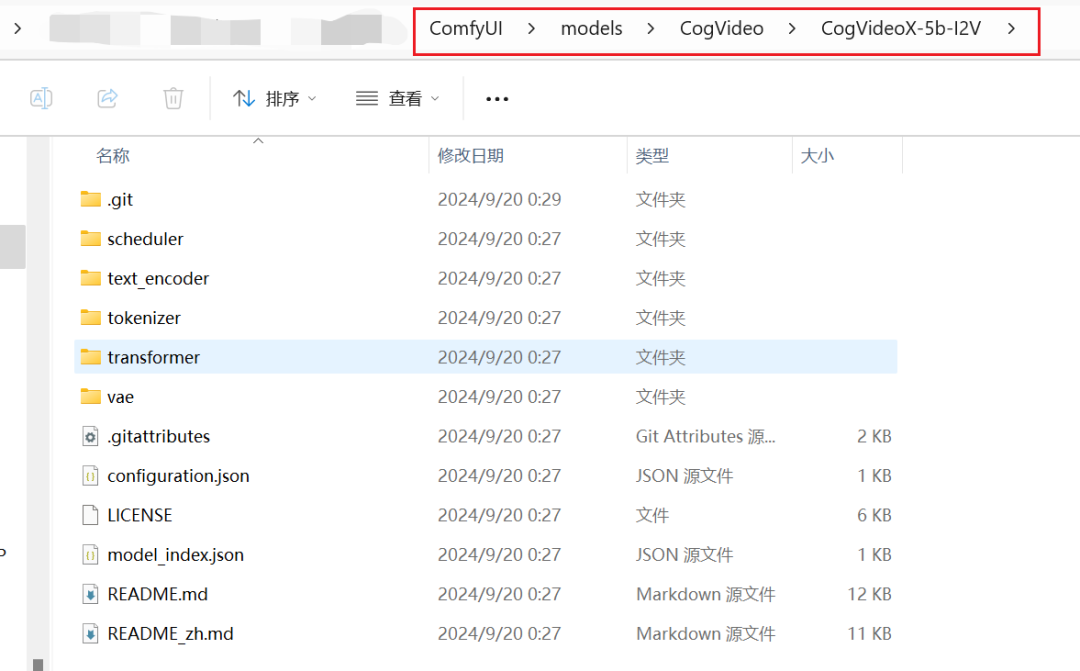Select the CogVideoX-5b-I2V breadcrumb segment

pyautogui.click(x=901, y=28)
